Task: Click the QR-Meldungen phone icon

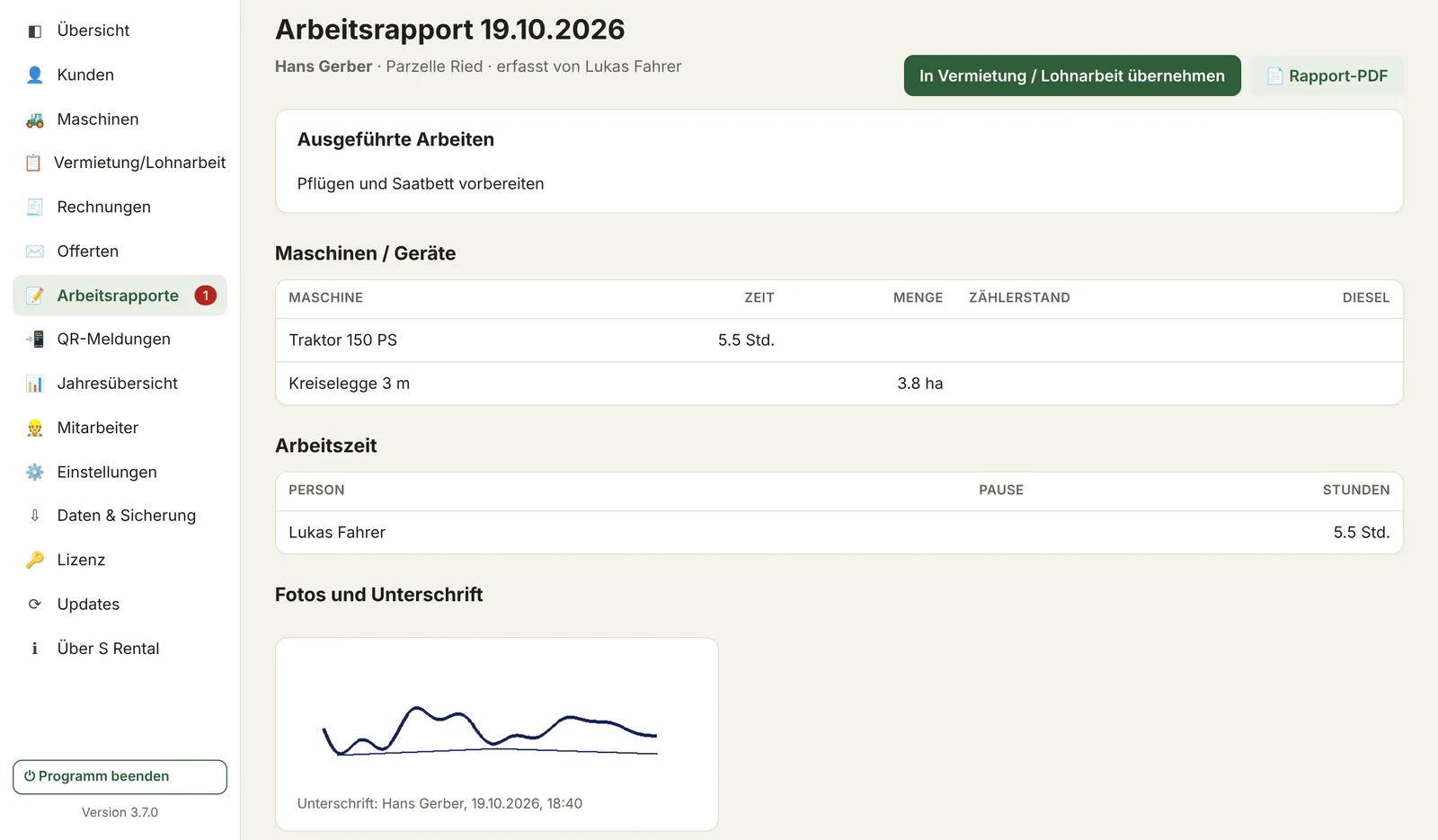Action: tap(35, 340)
